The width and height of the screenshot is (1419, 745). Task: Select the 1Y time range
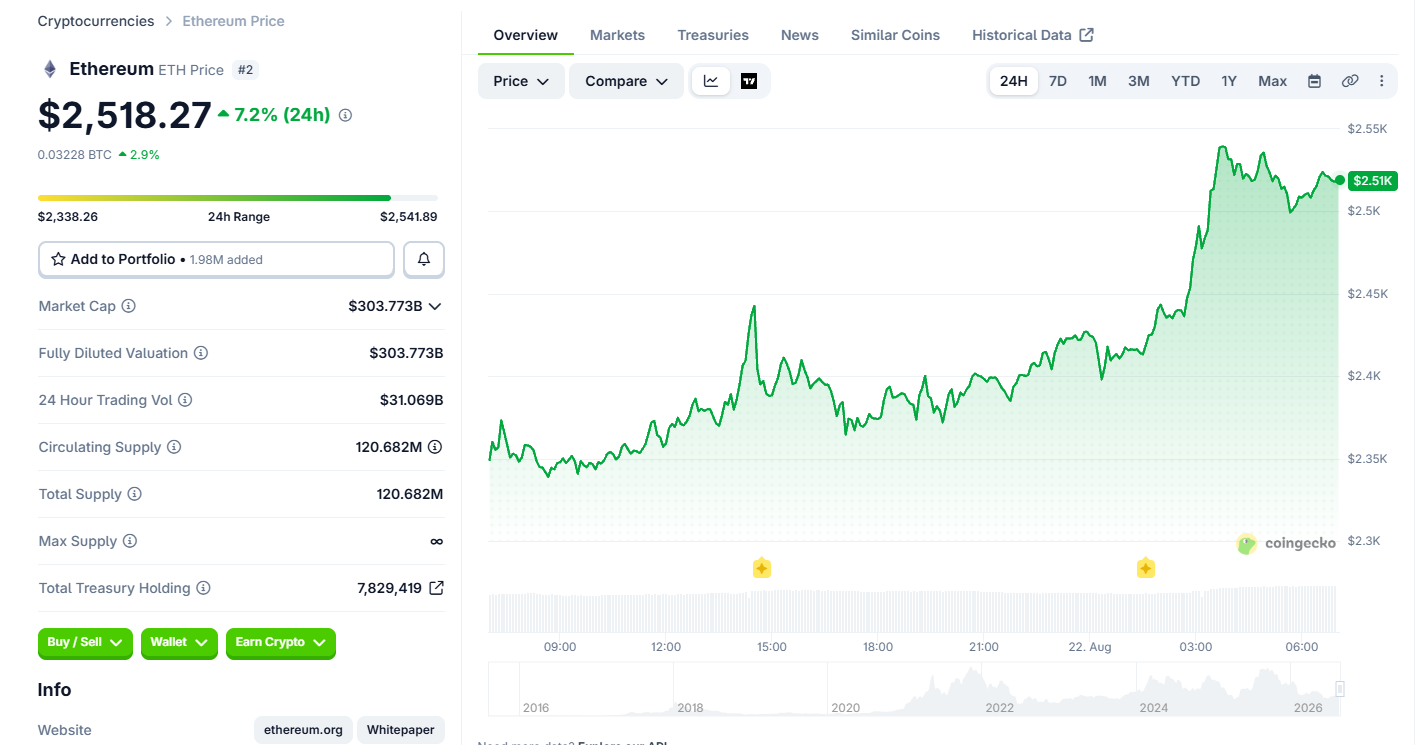1229,81
